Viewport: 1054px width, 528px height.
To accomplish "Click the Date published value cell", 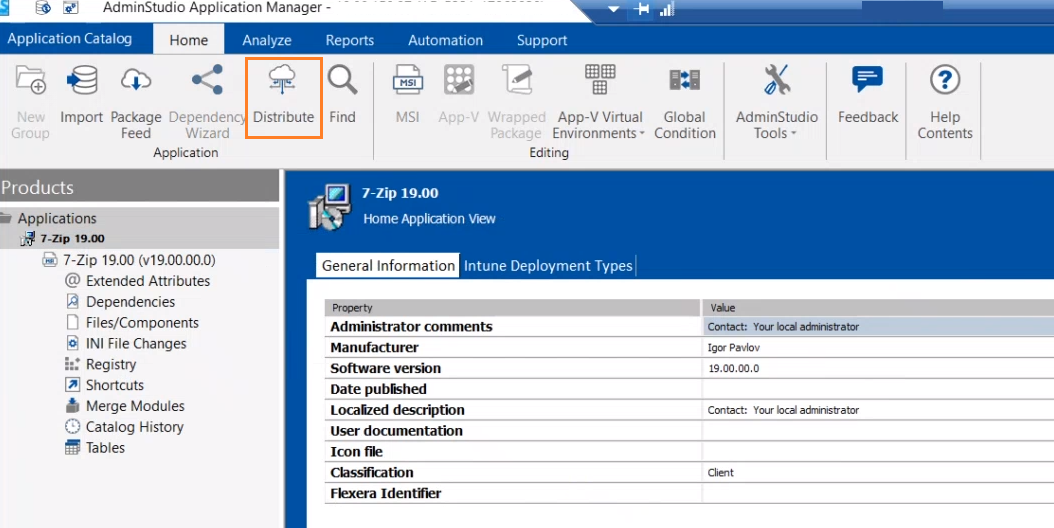I will (878, 389).
